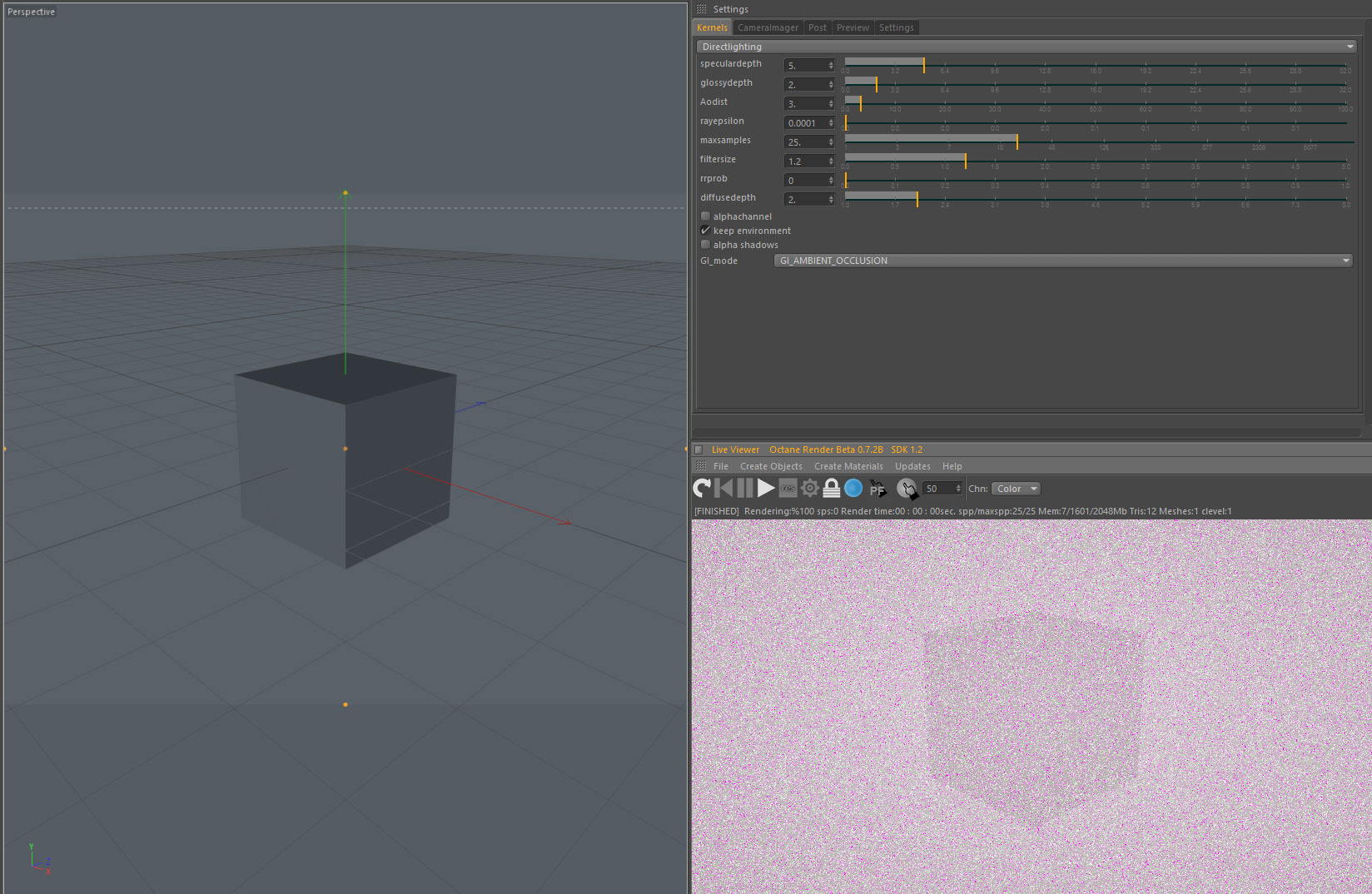Viewport: 1372px width, 894px height.
Task: Switch to the Kernels tab
Action: click(713, 27)
